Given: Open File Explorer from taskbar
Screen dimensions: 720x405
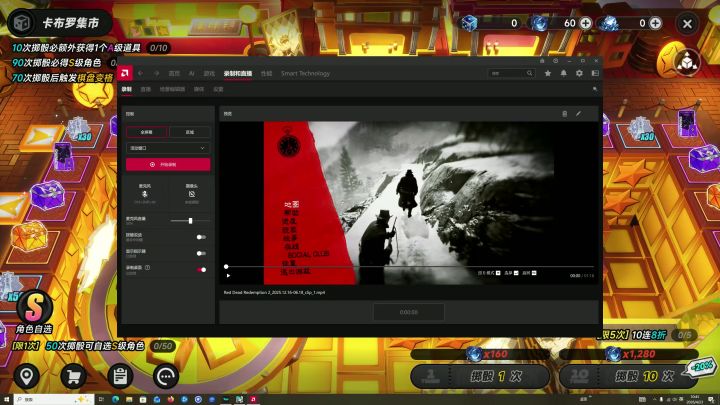Looking at the screenshot, I should 129,399.
